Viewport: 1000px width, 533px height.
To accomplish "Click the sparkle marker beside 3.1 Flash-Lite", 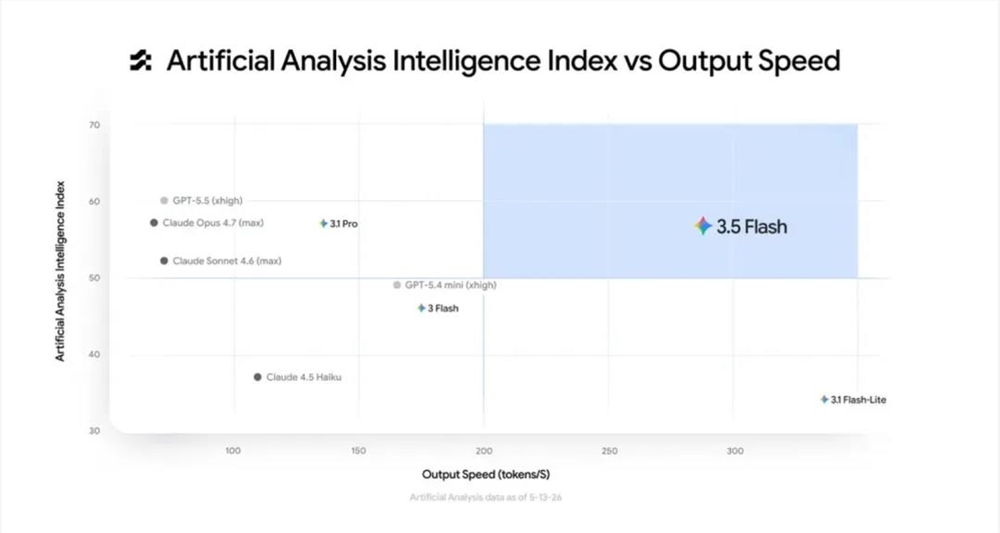I will point(825,400).
